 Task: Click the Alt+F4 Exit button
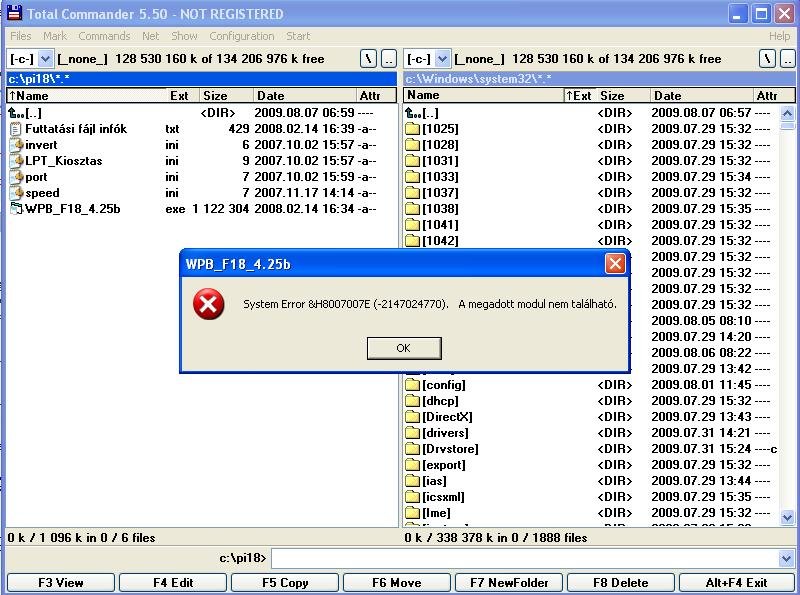736,583
